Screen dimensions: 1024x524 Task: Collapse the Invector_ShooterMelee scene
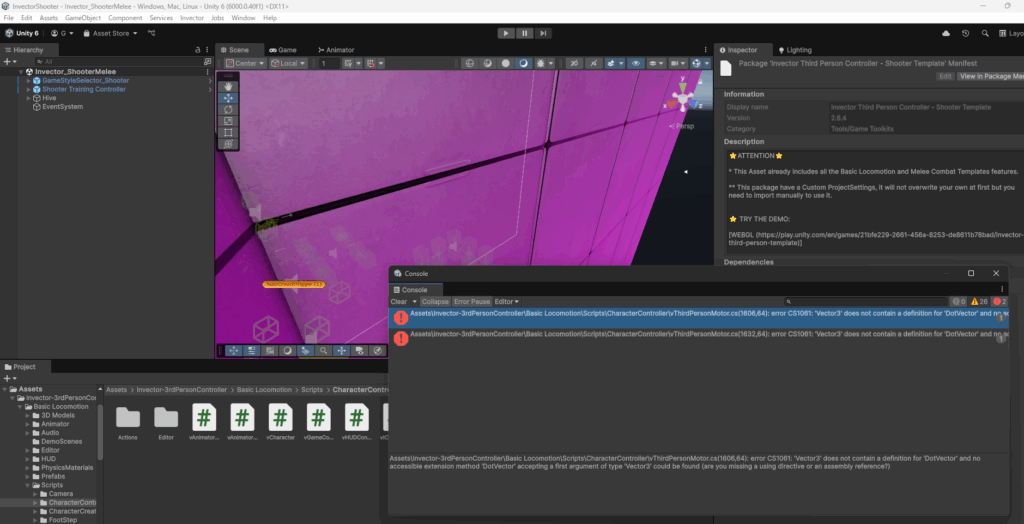click(x=21, y=72)
